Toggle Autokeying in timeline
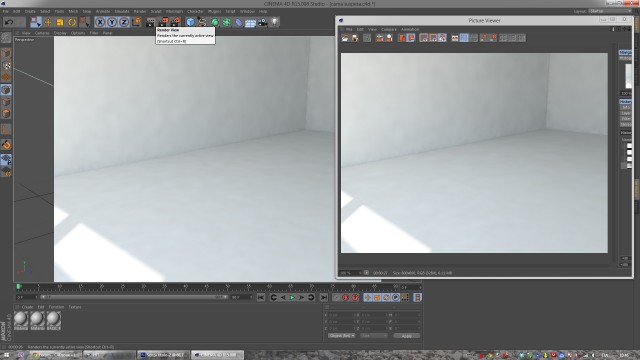This screenshot has width=640, height=360. 346,298
